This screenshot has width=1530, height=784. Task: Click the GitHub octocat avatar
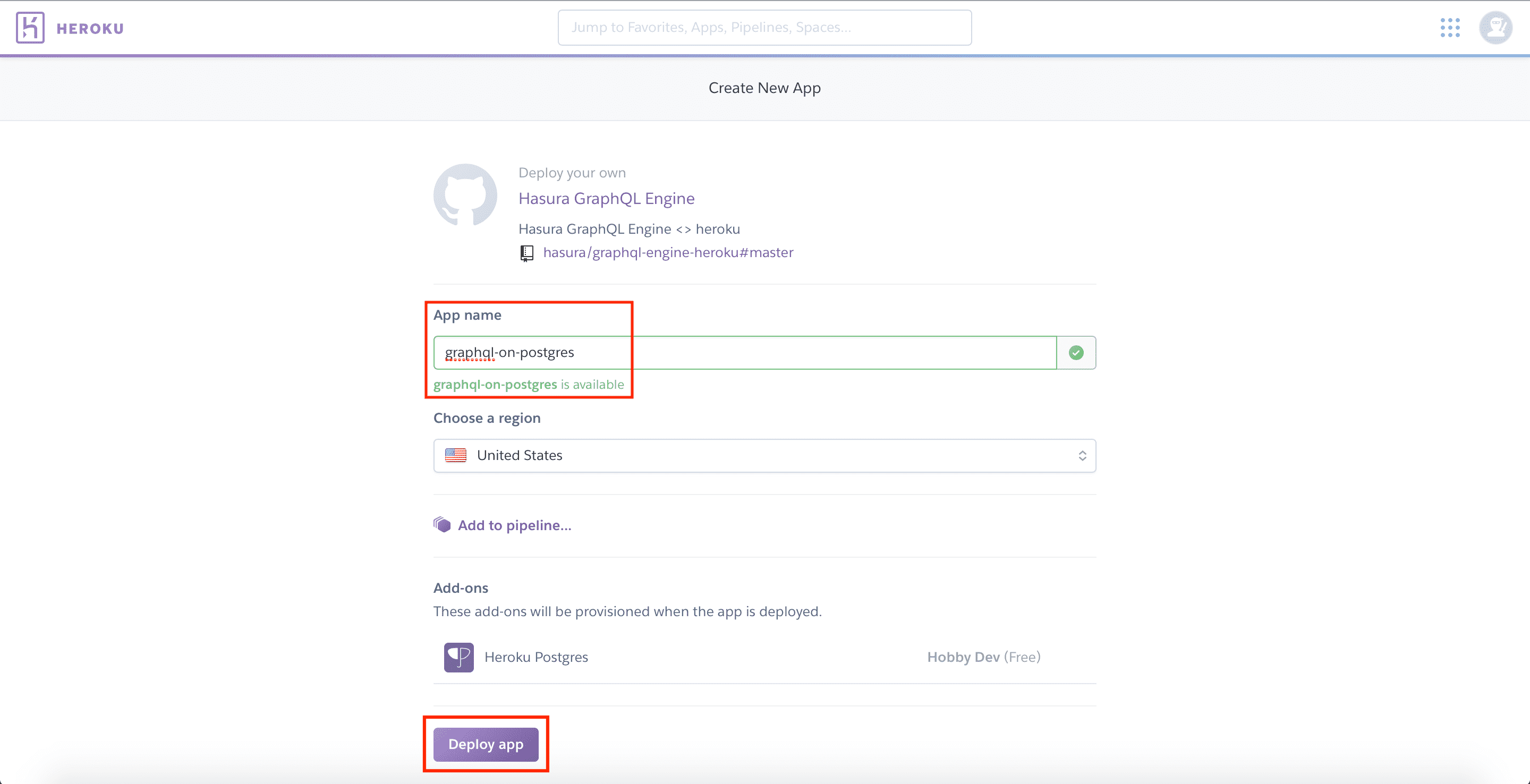tap(465, 195)
